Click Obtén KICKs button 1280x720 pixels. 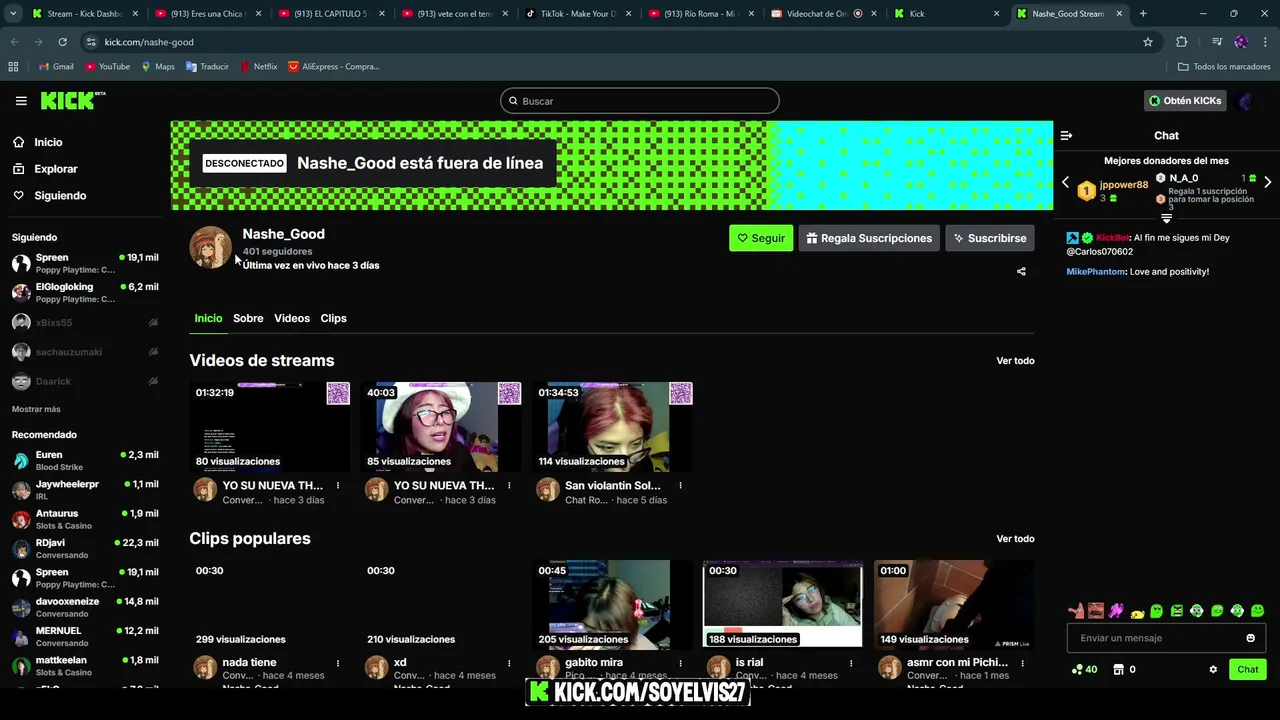point(1185,101)
